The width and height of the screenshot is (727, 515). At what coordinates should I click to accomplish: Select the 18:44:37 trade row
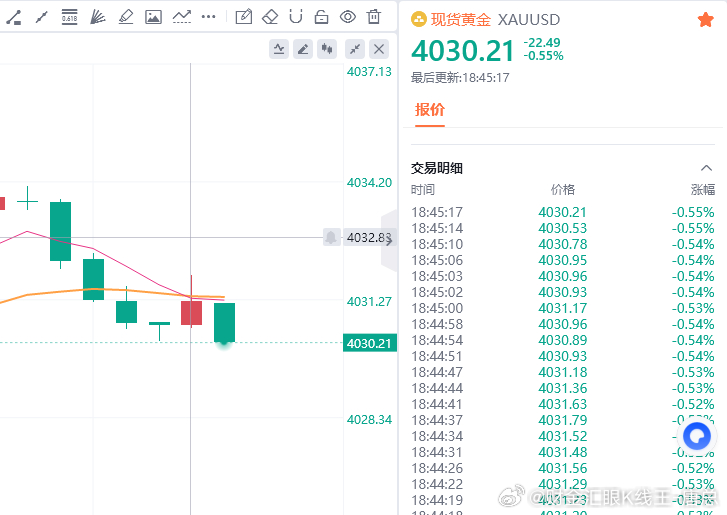(x=562, y=420)
